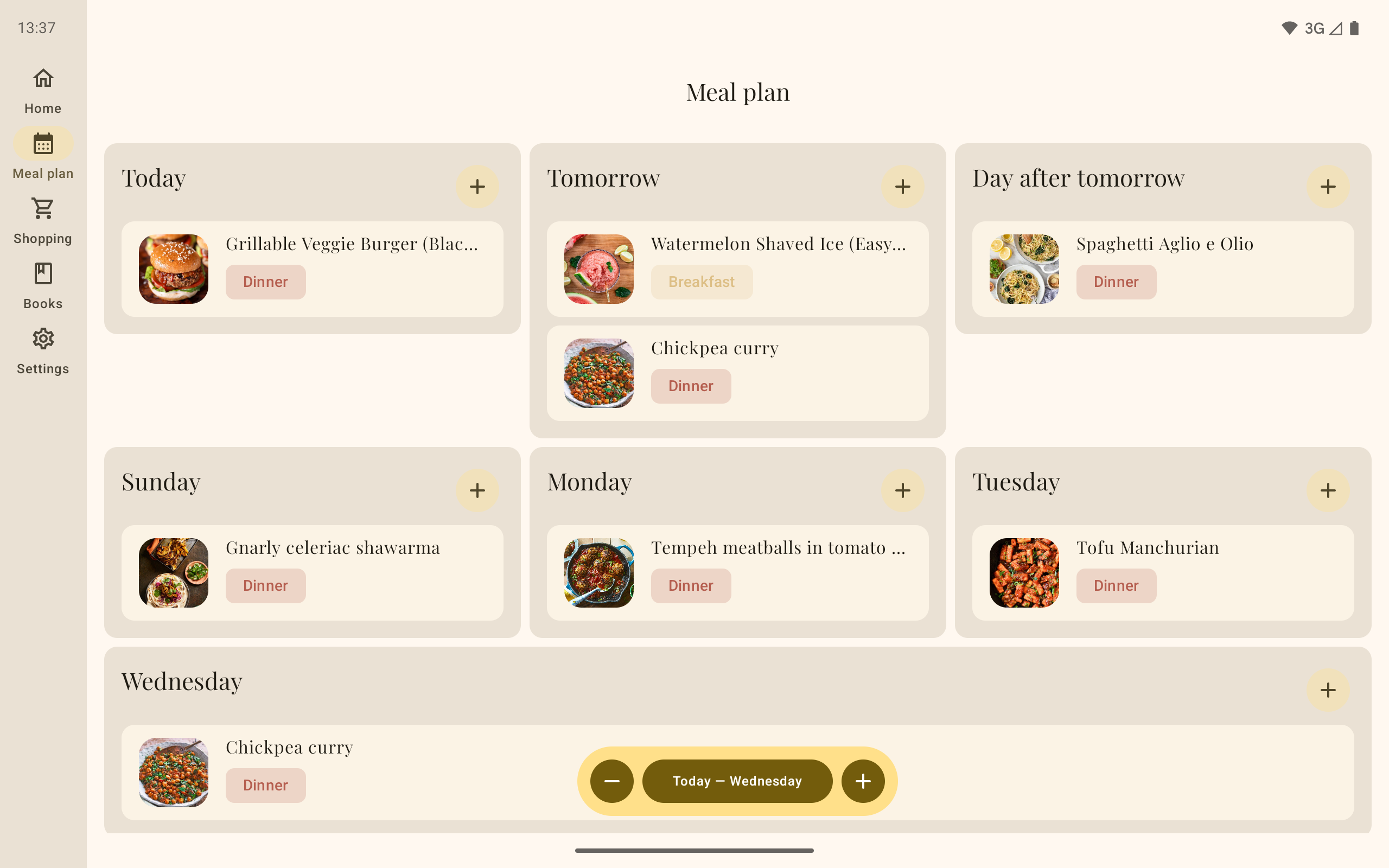Go to the Home tab
1389x868 pixels.
point(43,91)
